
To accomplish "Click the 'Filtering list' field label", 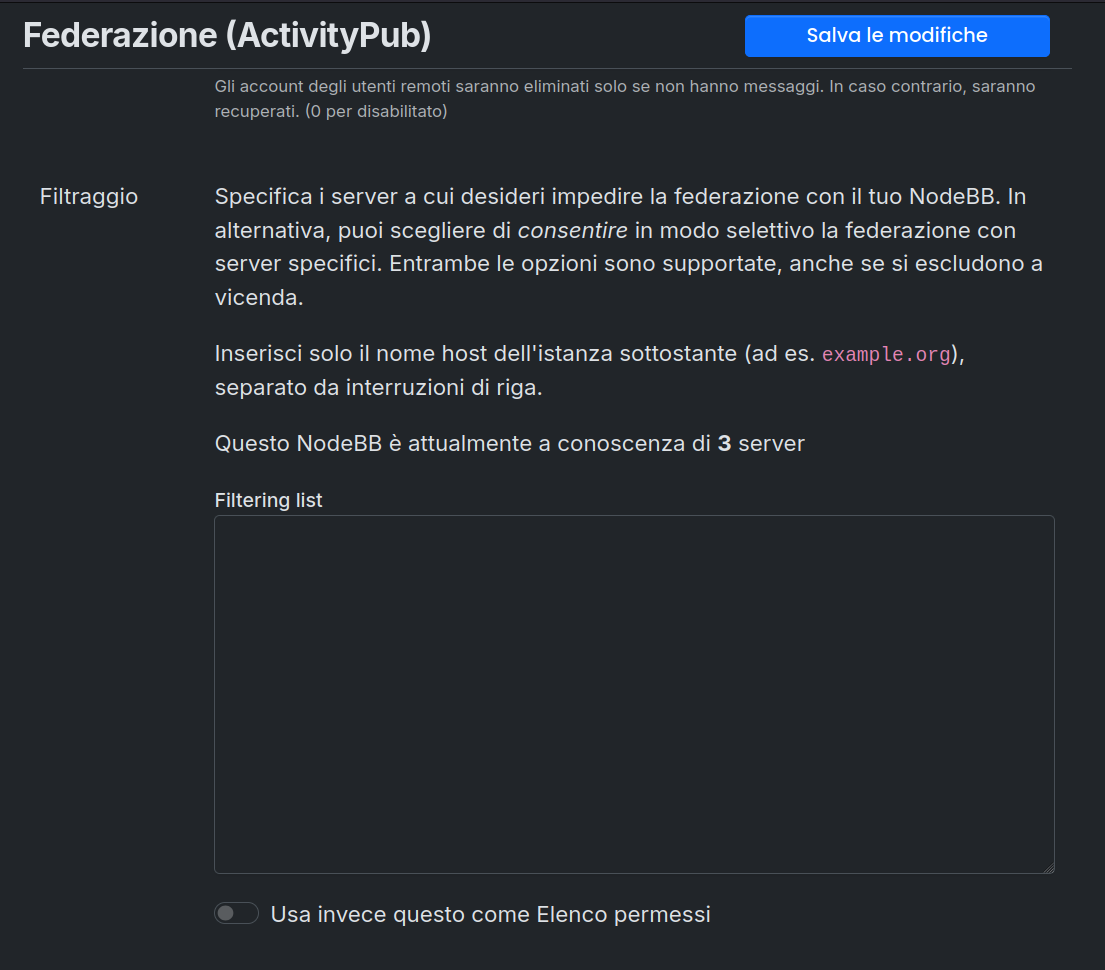I will [268, 500].
